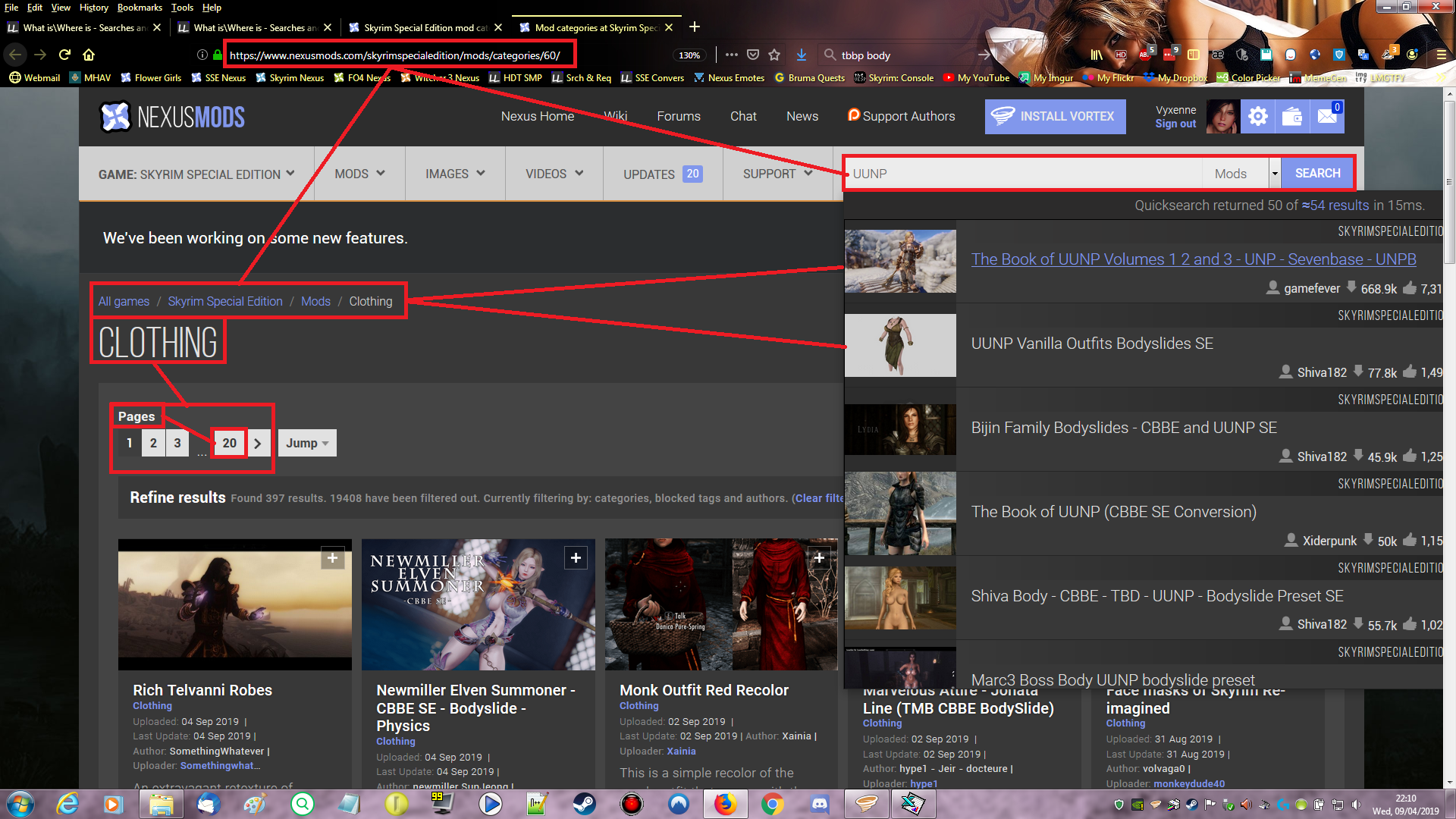Open the Nexus wallet icon beside the gear
1456x819 pixels.
pos(1292,117)
